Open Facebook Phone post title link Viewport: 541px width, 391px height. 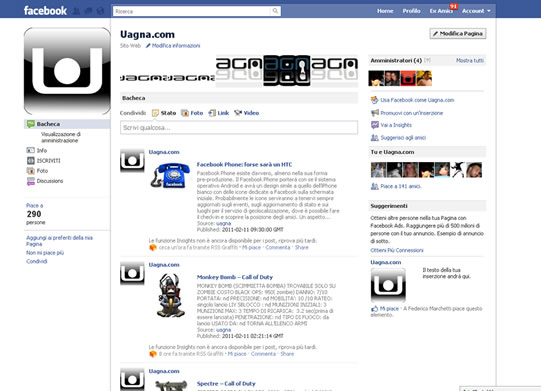tap(244, 165)
